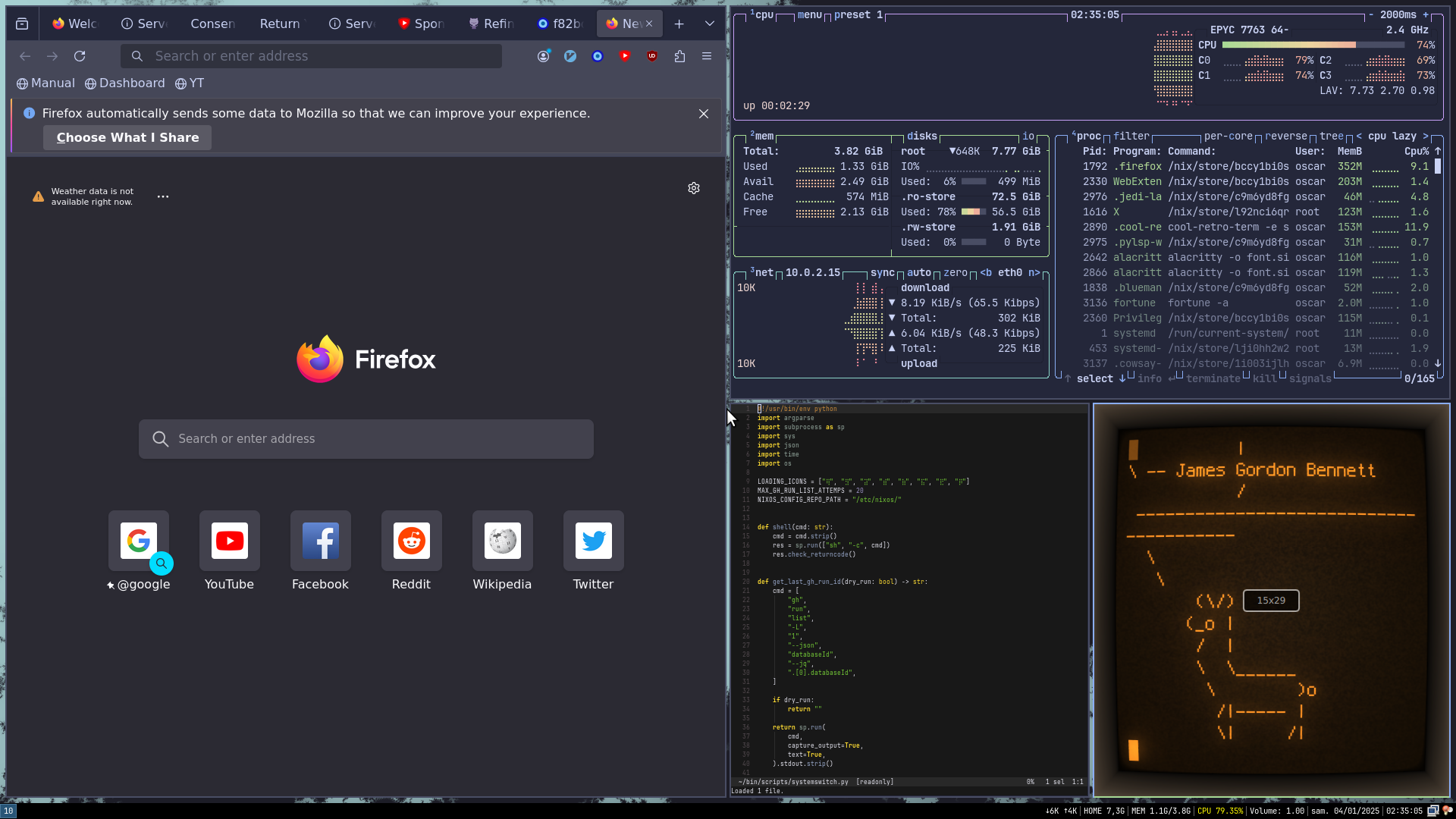Focus the new tab page search box
This screenshot has width=1456, height=819.
point(366,439)
